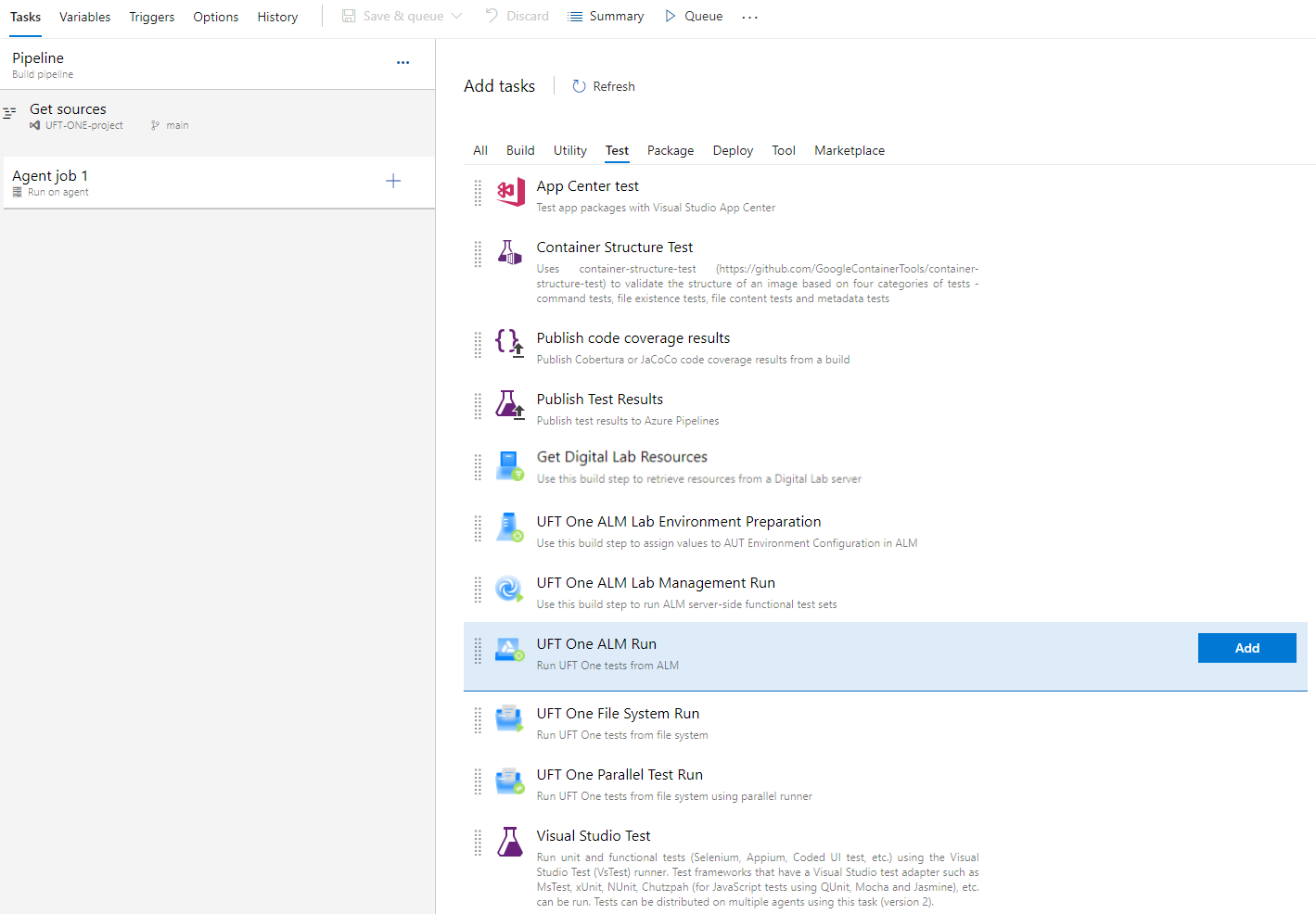The height and width of the screenshot is (914, 1316).
Task: Open Pipeline more options ellipsis
Action: tap(402, 63)
